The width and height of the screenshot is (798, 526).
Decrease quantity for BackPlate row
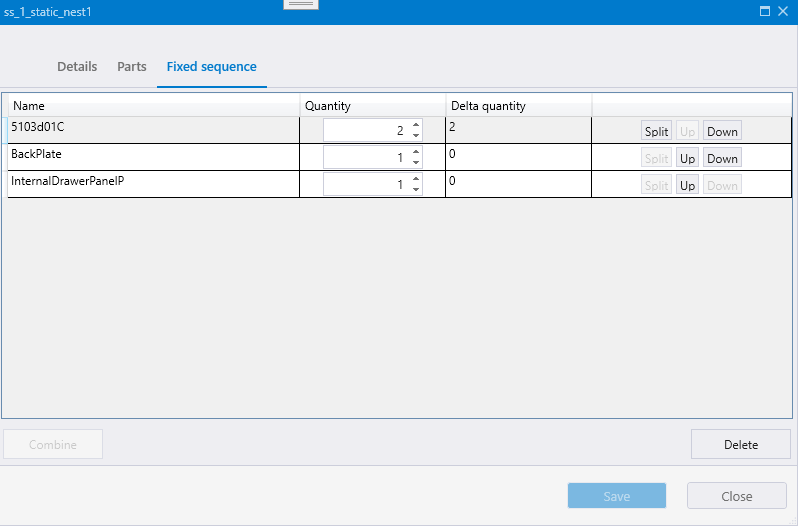pyautogui.click(x=416, y=163)
